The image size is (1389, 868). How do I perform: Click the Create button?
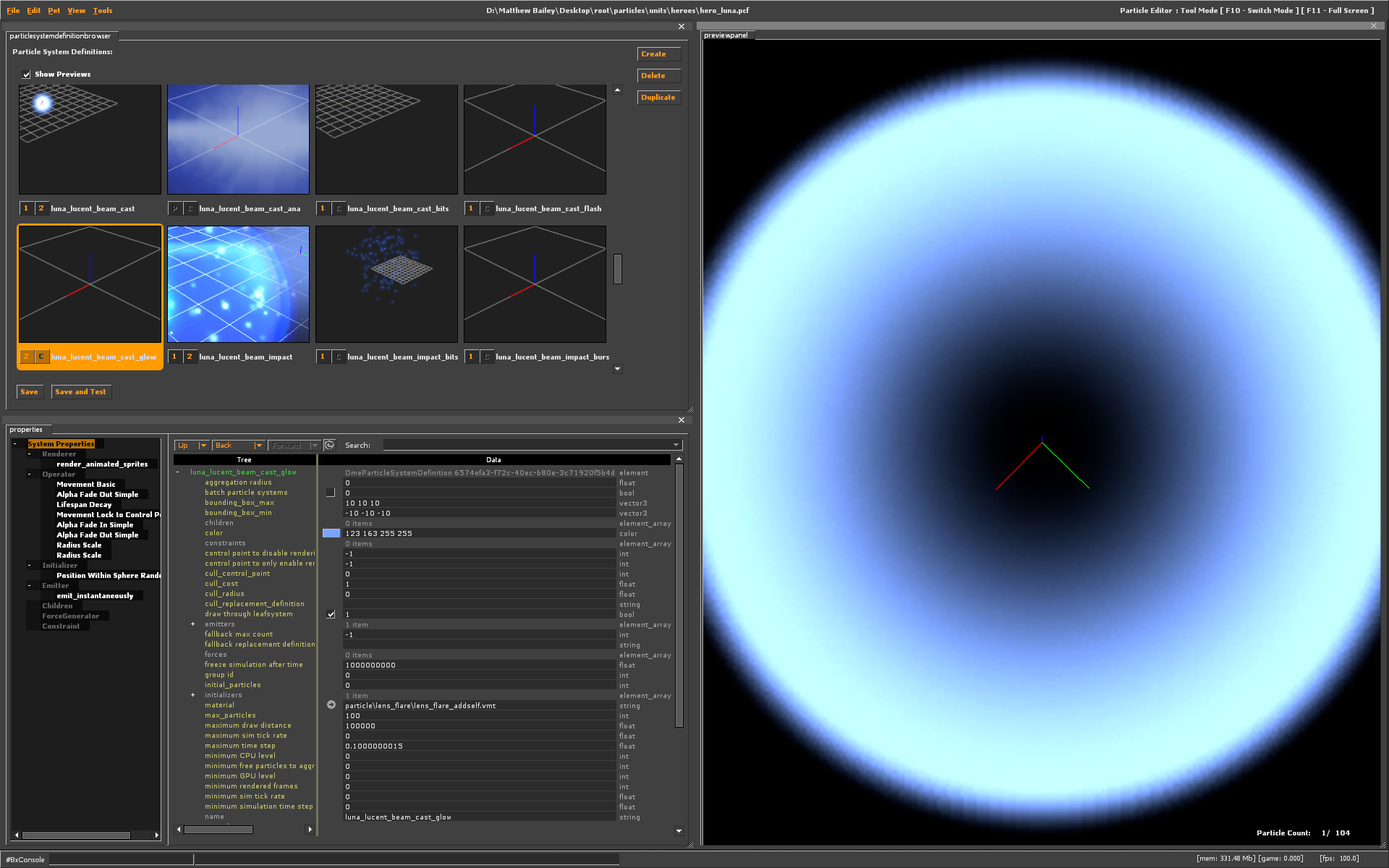(659, 54)
